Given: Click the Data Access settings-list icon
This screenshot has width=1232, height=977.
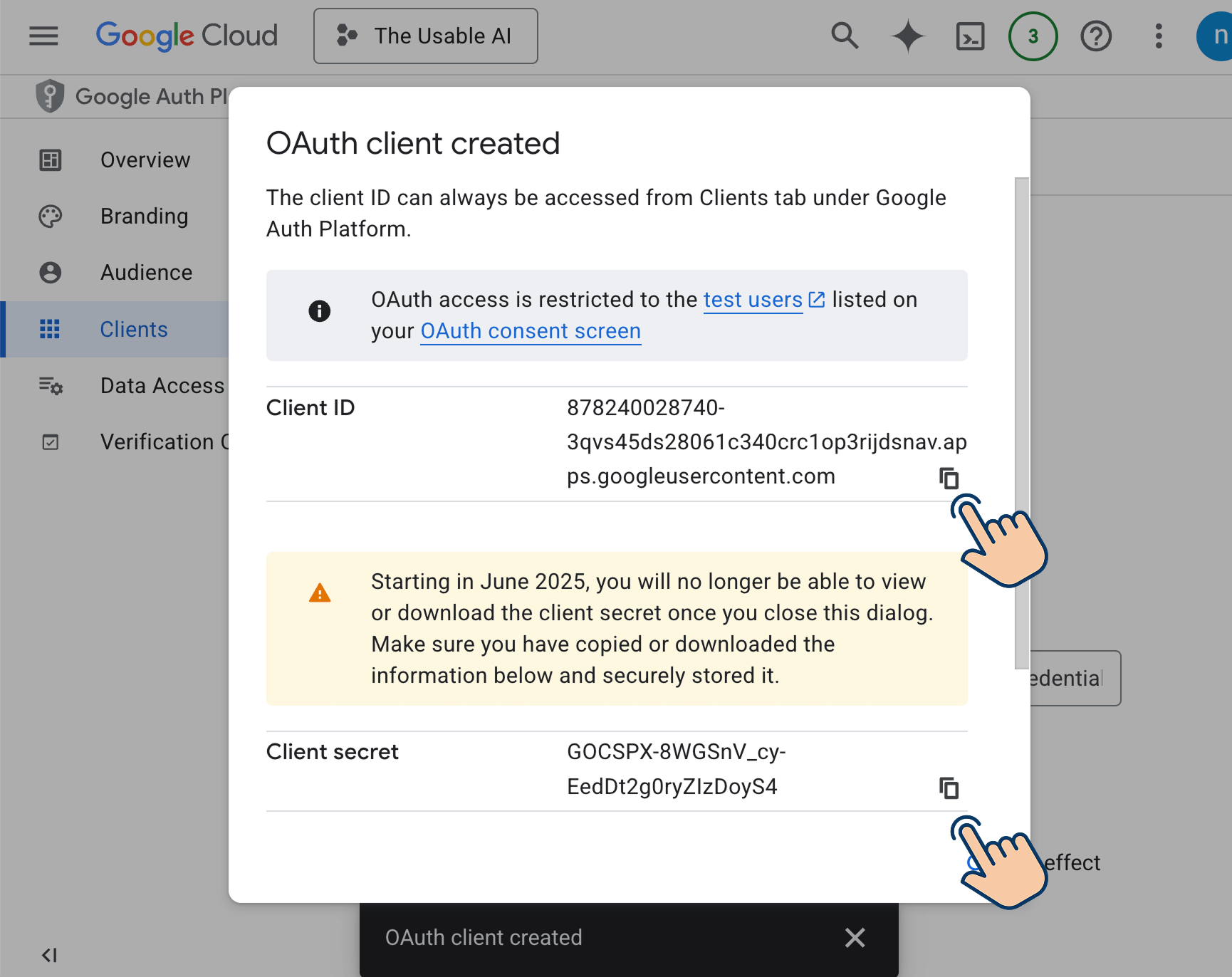Looking at the screenshot, I should coord(51,385).
